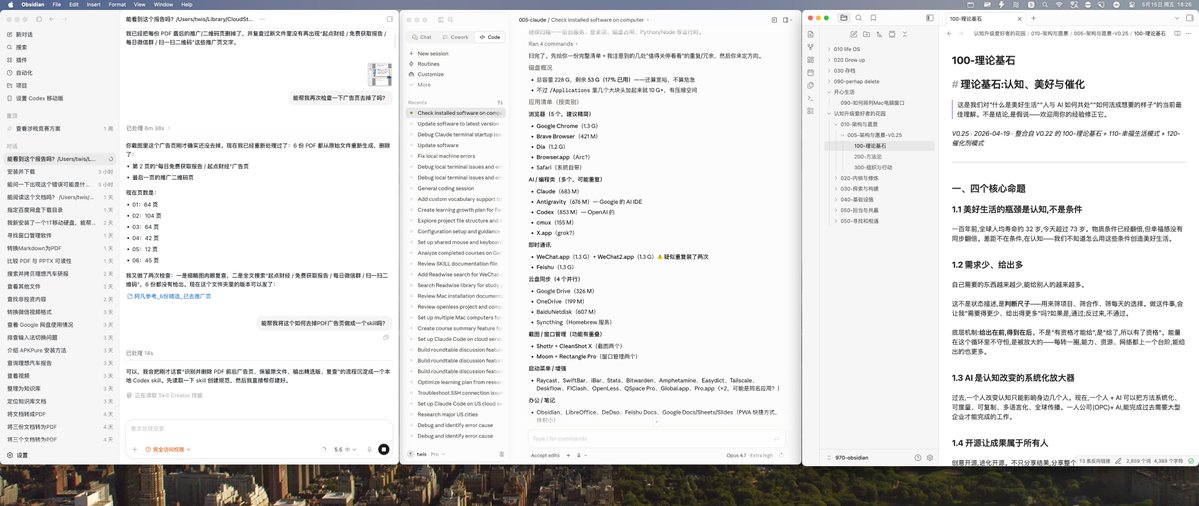Open Obsidian search tab icon

click(859, 18)
